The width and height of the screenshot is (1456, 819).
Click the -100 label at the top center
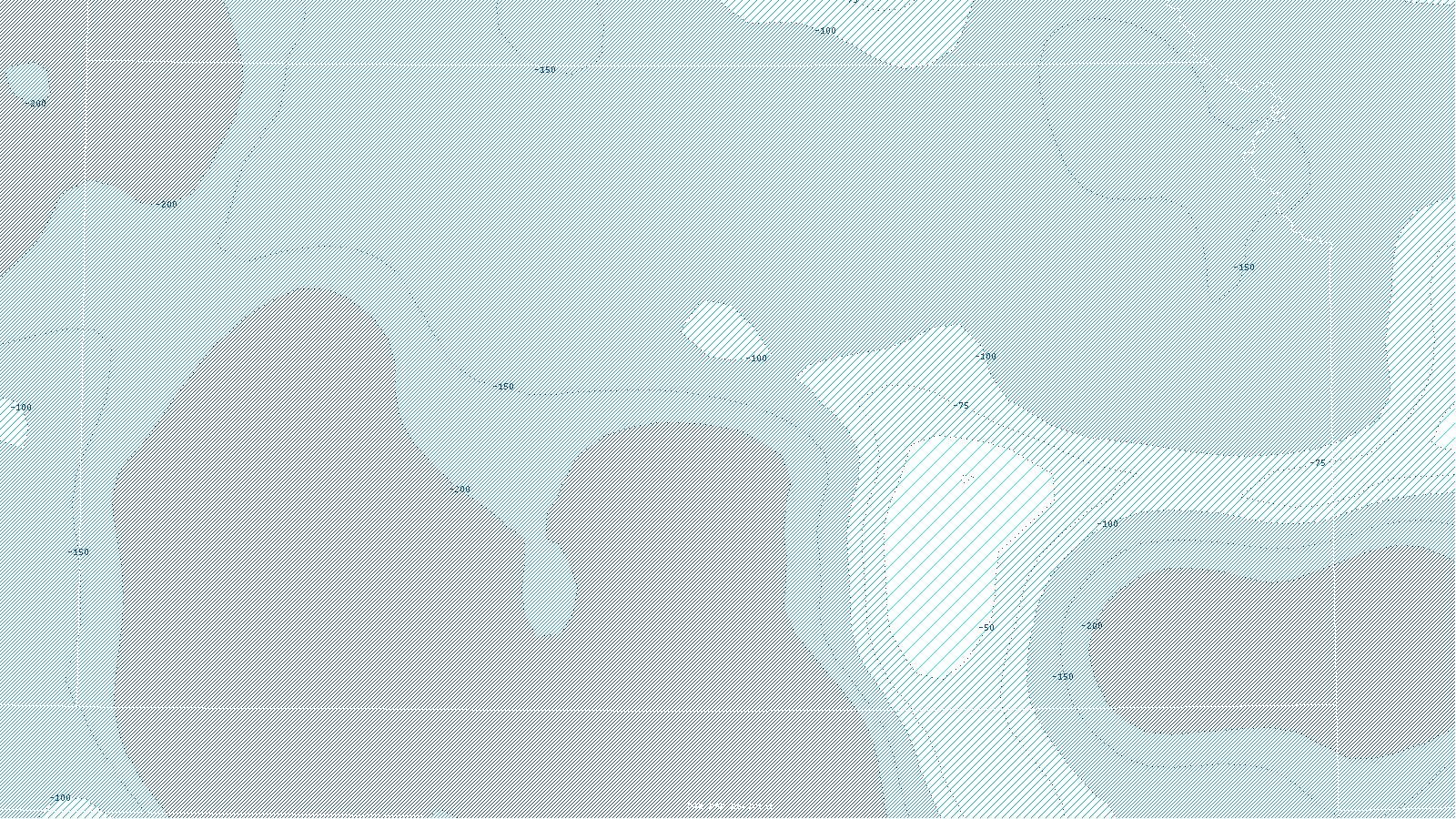pos(825,31)
